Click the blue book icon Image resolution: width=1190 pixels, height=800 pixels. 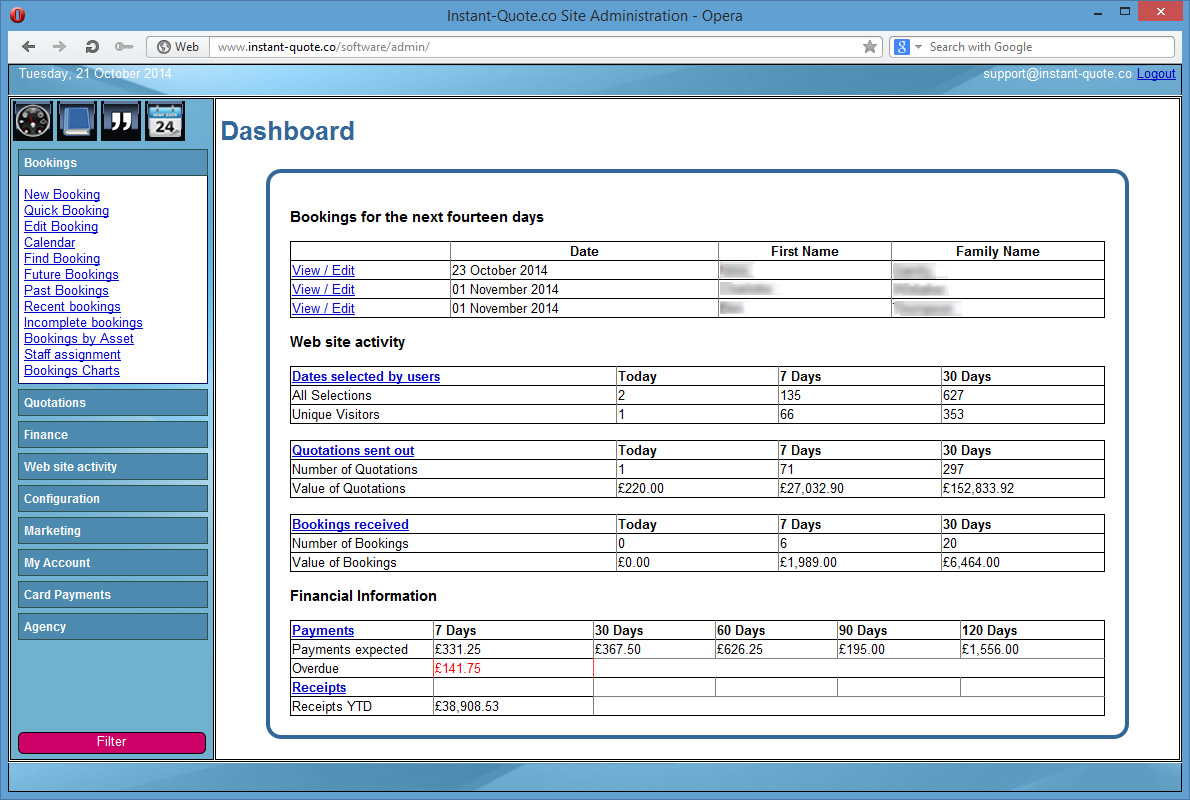[x=77, y=122]
